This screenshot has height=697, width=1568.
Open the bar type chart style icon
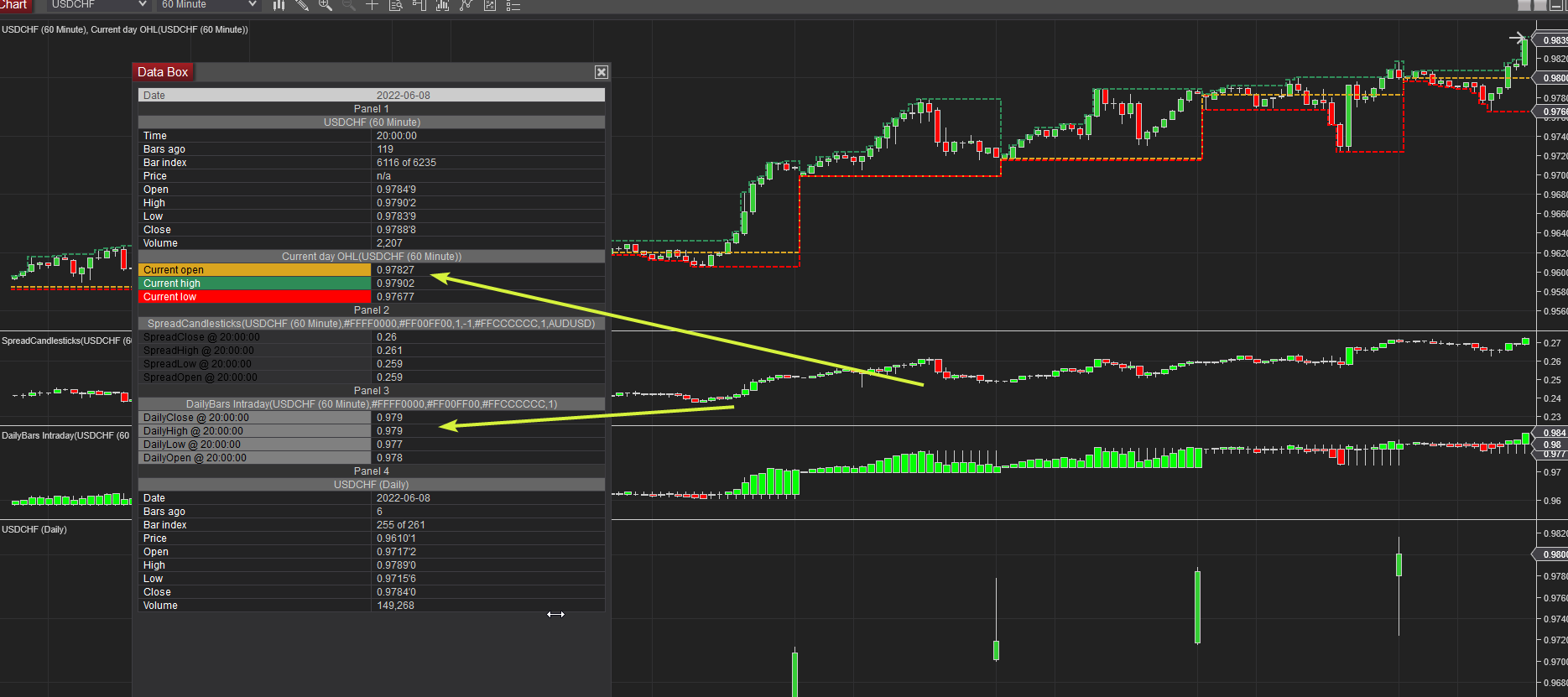coord(279,5)
